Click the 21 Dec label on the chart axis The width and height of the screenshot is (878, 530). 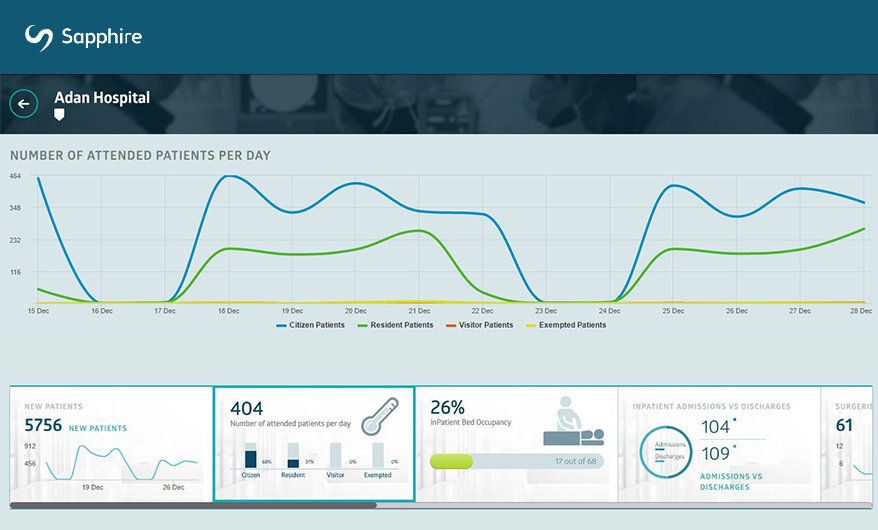pos(419,311)
